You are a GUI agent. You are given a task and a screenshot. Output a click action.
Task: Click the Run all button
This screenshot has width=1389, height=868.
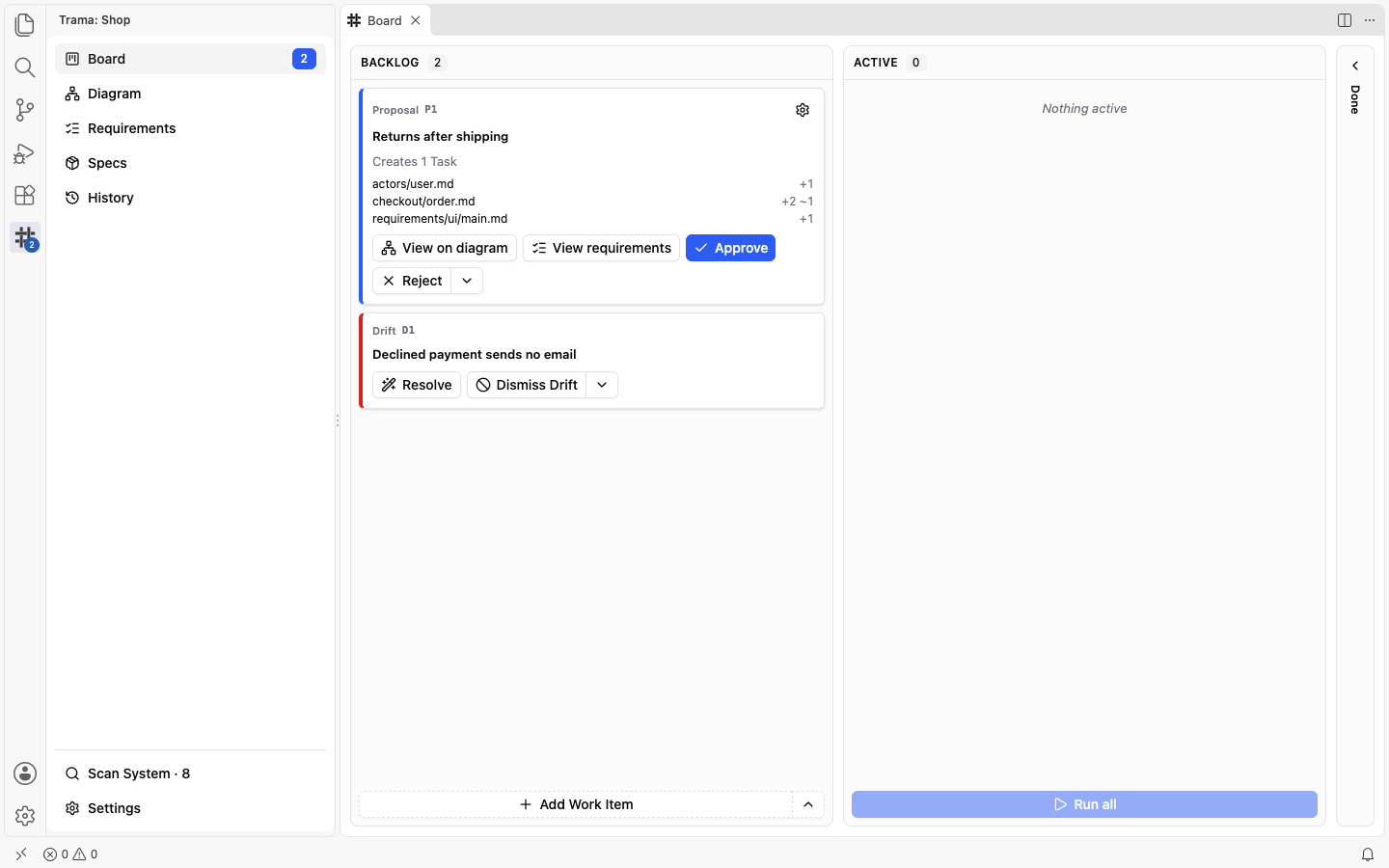[x=1084, y=804]
